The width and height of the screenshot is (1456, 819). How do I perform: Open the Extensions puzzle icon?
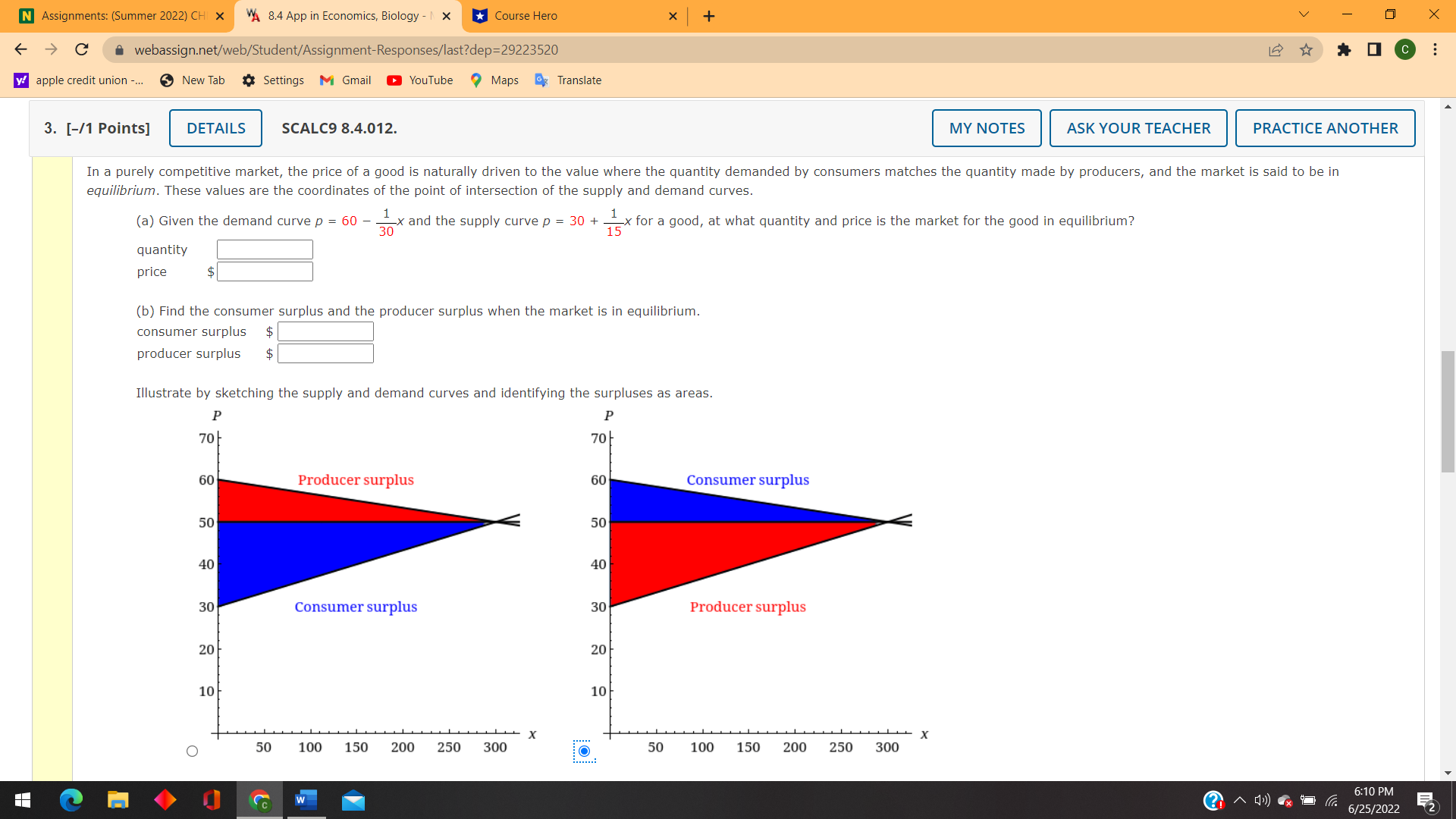point(1344,50)
